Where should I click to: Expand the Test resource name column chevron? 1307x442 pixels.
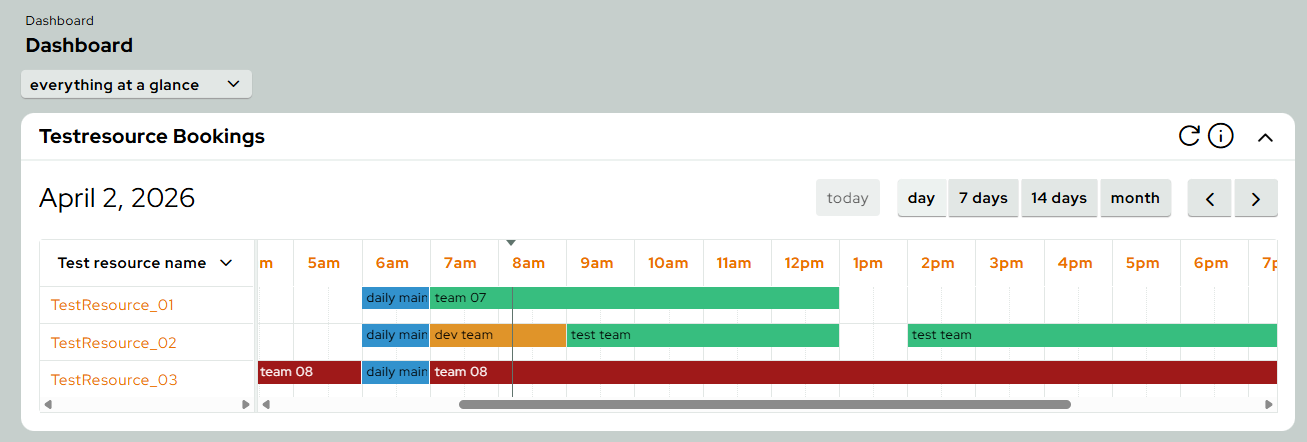[x=226, y=263]
